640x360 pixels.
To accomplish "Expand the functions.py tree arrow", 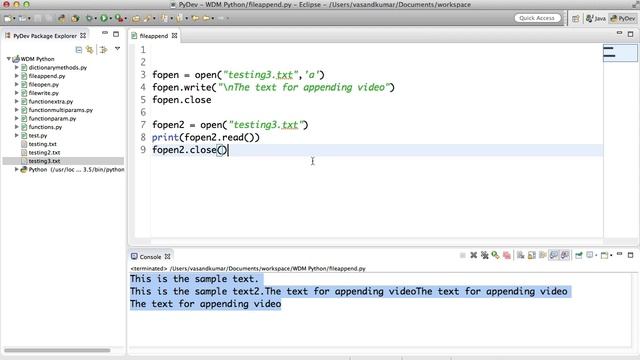I will (17, 127).
